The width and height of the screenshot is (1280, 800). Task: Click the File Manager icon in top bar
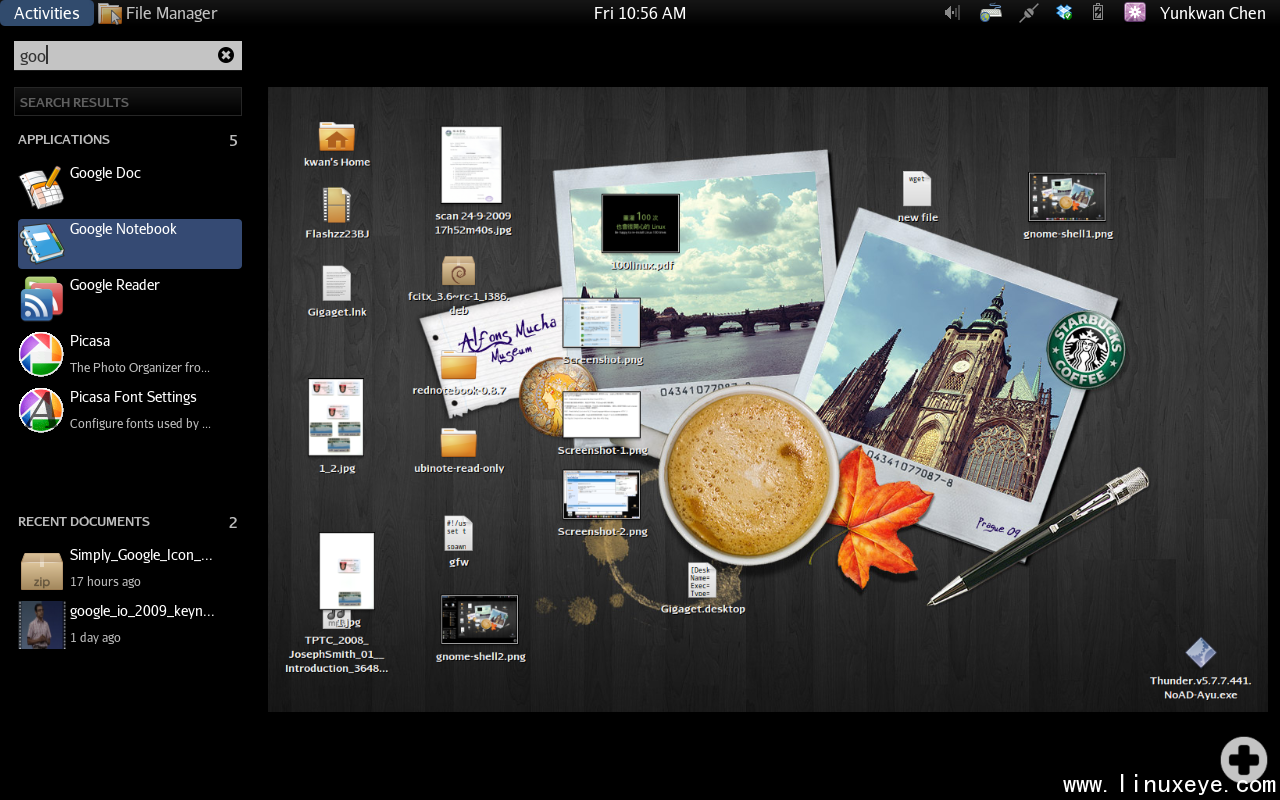[110, 14]
